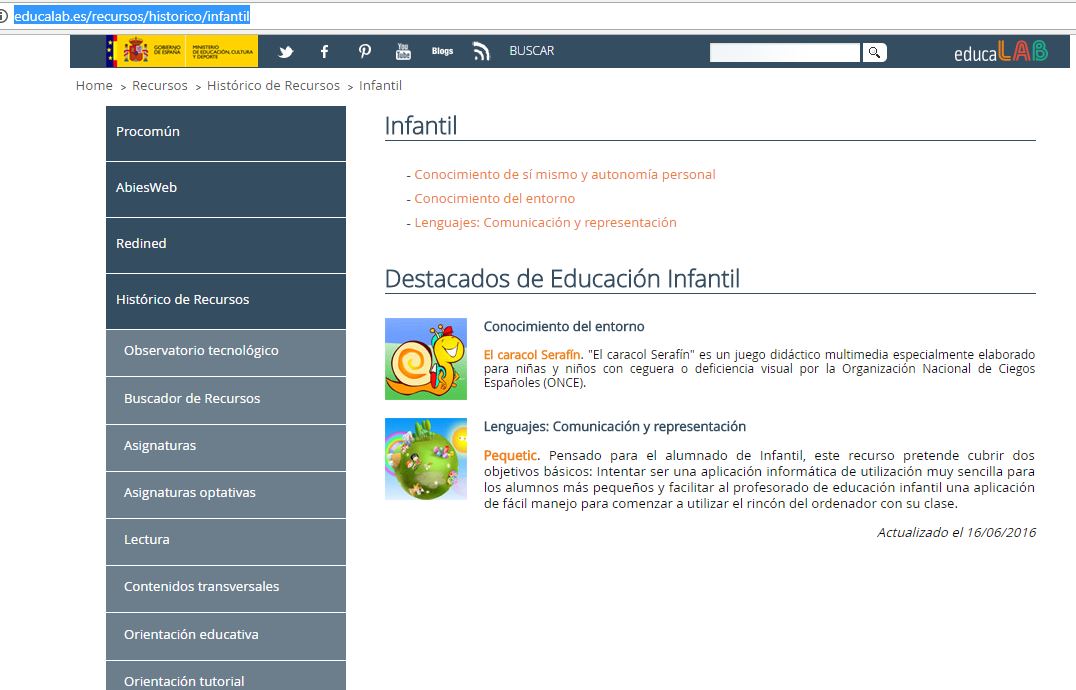
Task: Click the magnifying glass search button
Action: click(874, 53)
